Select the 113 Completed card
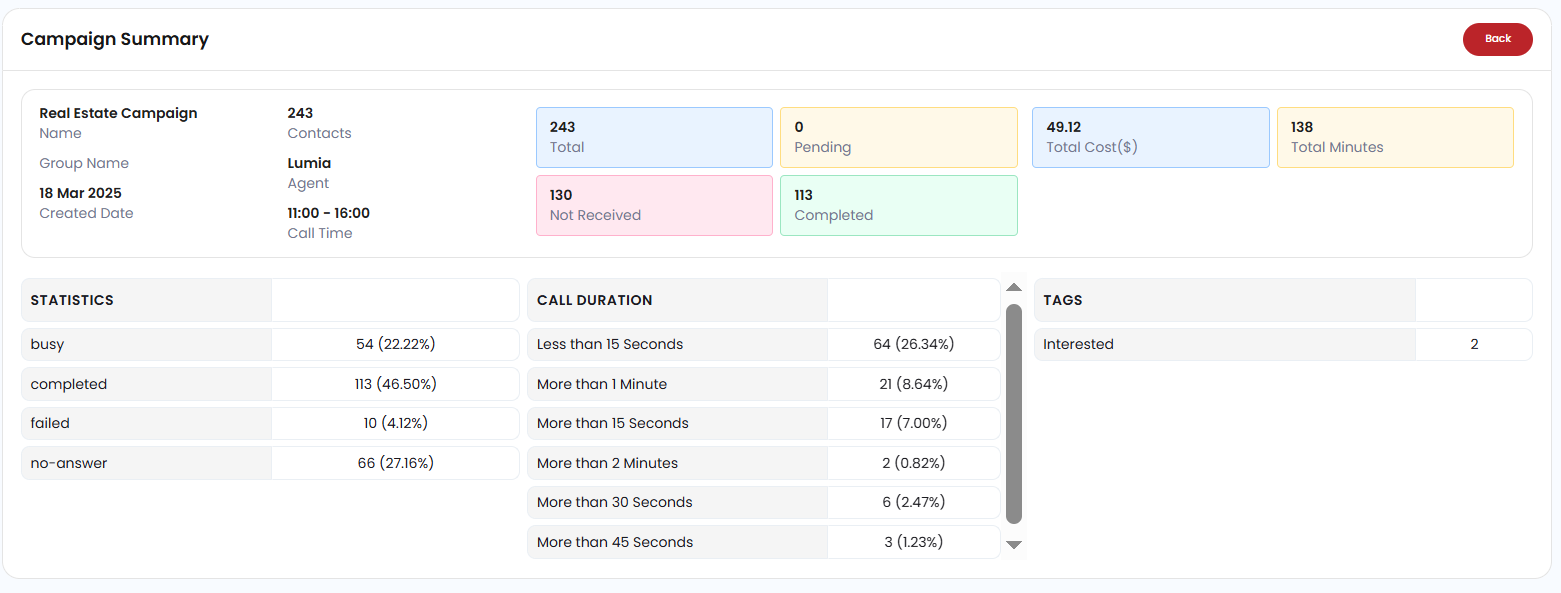 click(899, 205)
